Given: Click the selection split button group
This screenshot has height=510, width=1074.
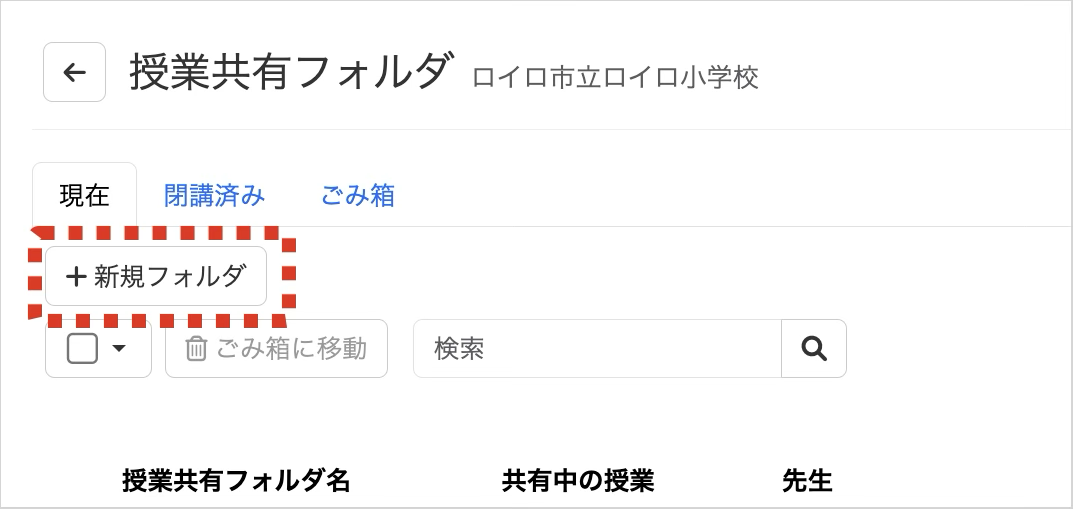Looking at the screenshot, I should [98, 348].
